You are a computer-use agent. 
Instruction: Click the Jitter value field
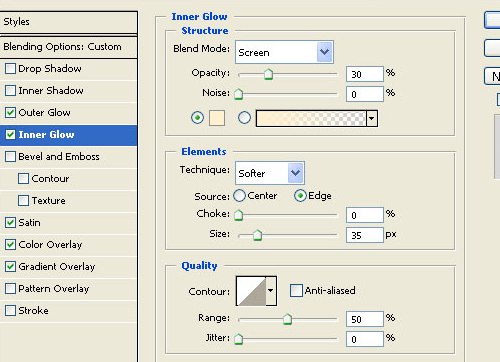(365, 339)
